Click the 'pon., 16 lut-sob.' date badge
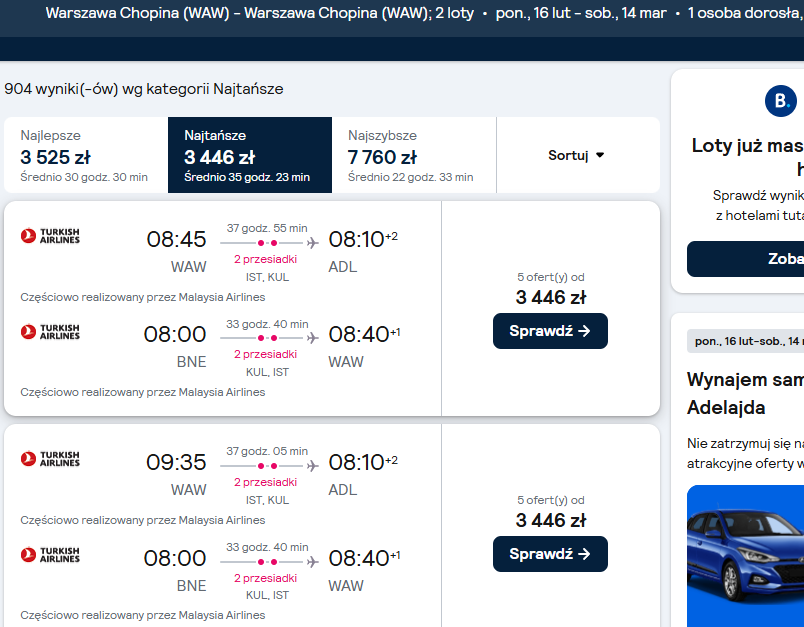The height and width of the screenshot is (627, 804). coord(746,341)
